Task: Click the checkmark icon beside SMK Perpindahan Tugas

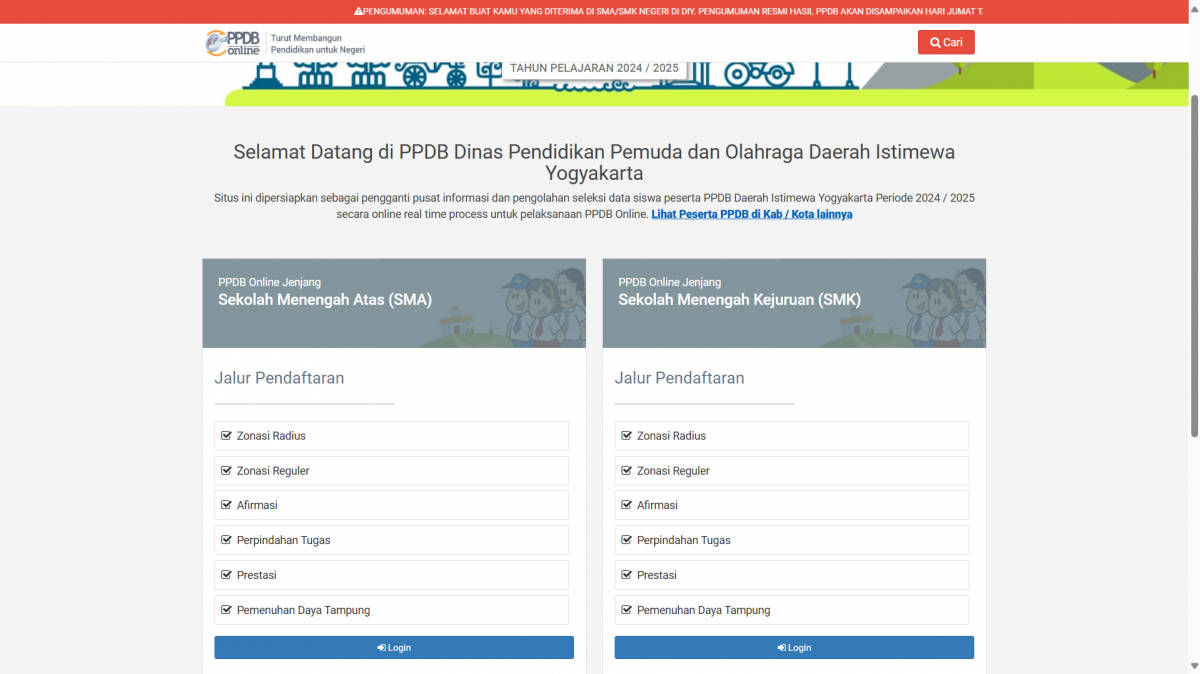Action: point(626,540)
